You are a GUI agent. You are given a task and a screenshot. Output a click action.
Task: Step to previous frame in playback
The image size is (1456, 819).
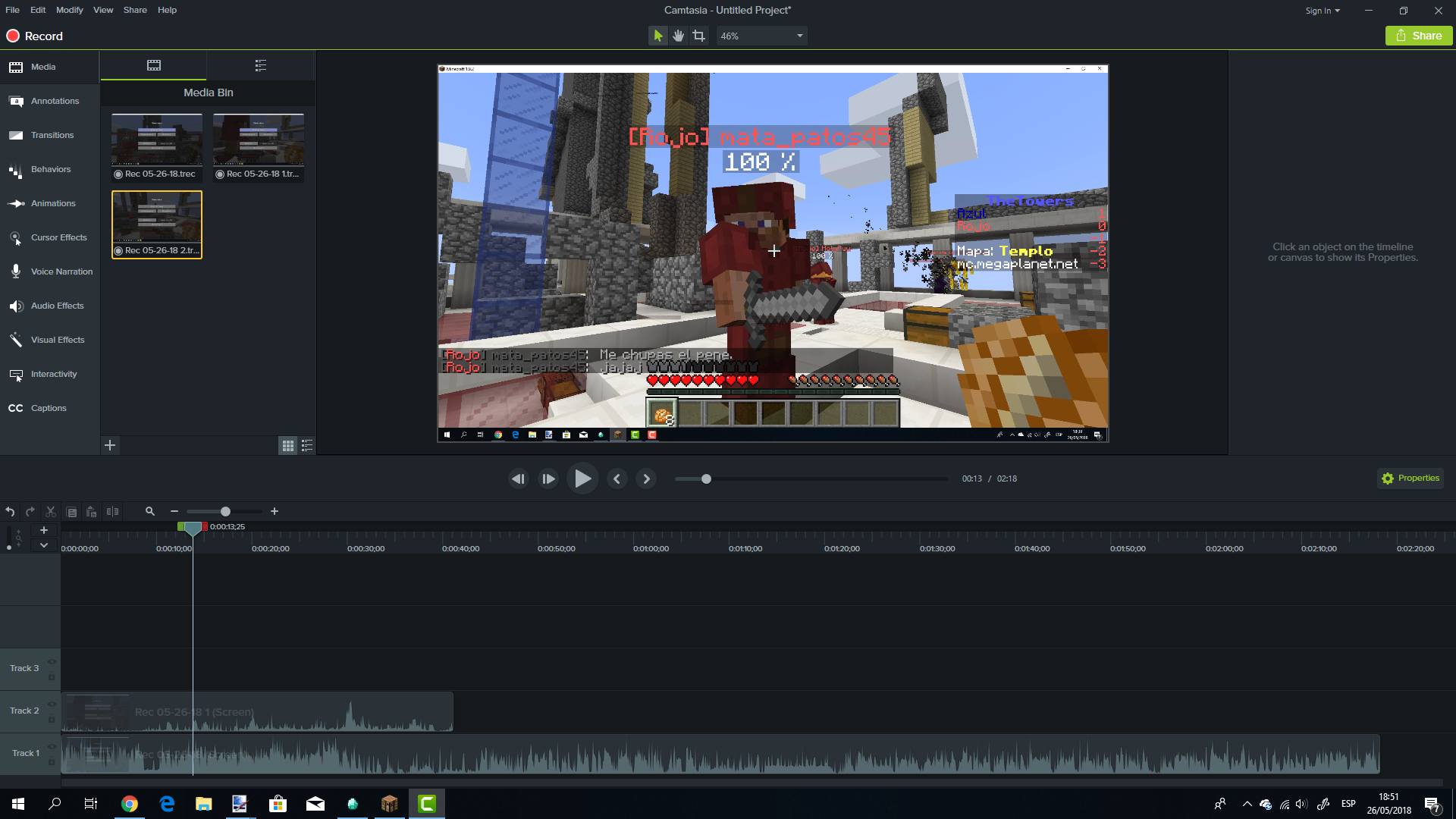click(519, 479)
